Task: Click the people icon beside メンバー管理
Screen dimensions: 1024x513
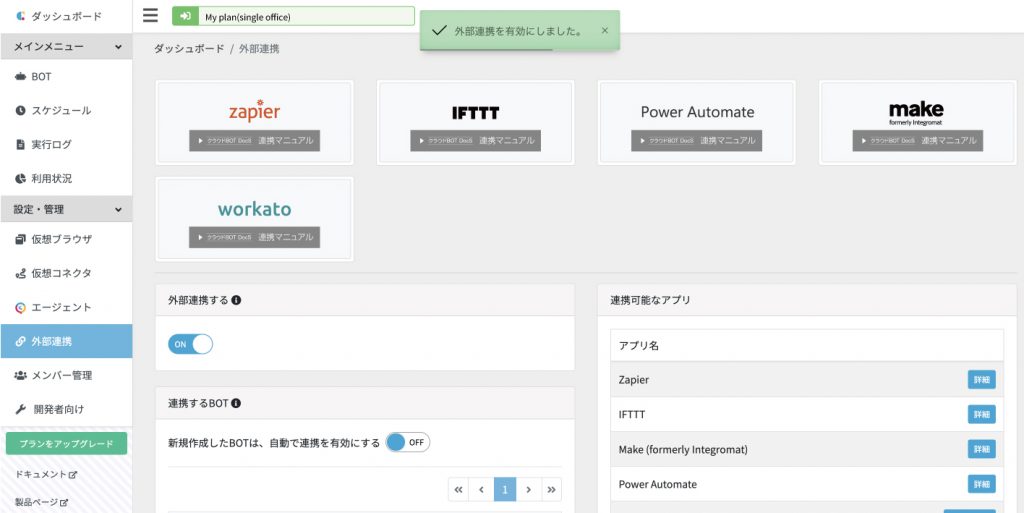Action: tap(20, 375)
